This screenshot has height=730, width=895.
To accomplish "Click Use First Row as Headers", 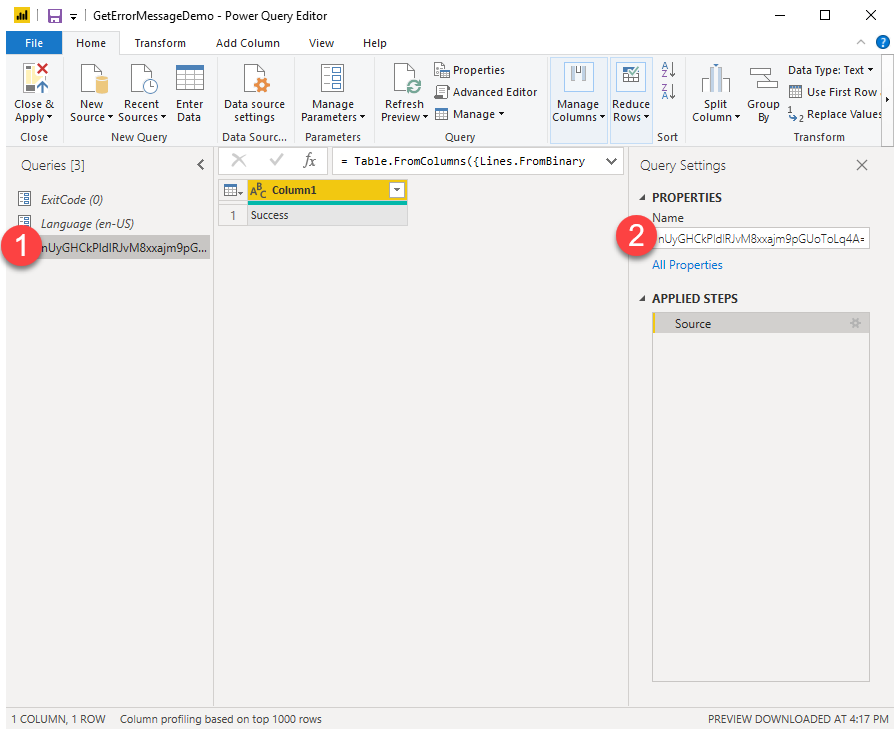I will (835, 92).
